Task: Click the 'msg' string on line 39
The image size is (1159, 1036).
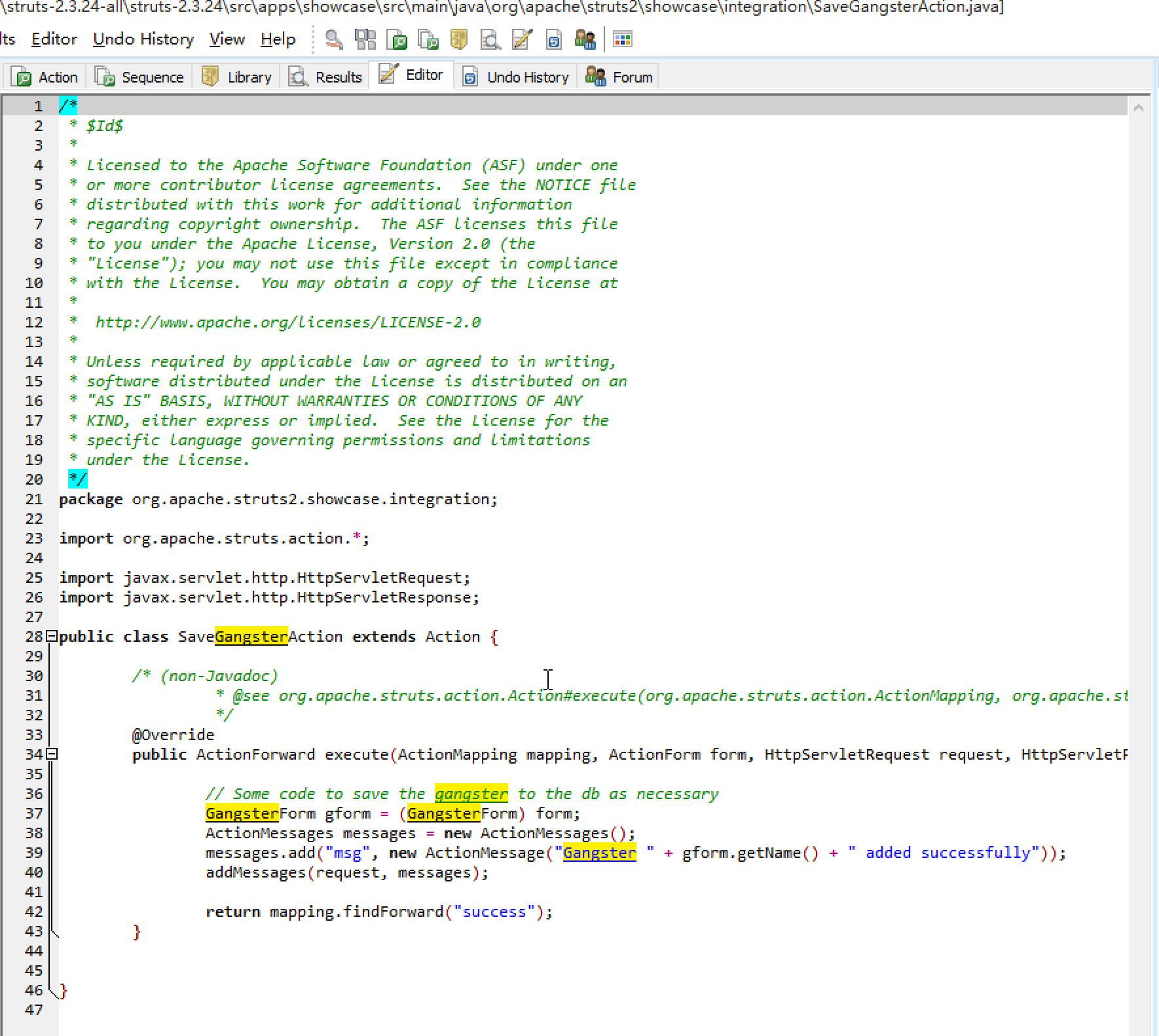Action: coord(348,853)
